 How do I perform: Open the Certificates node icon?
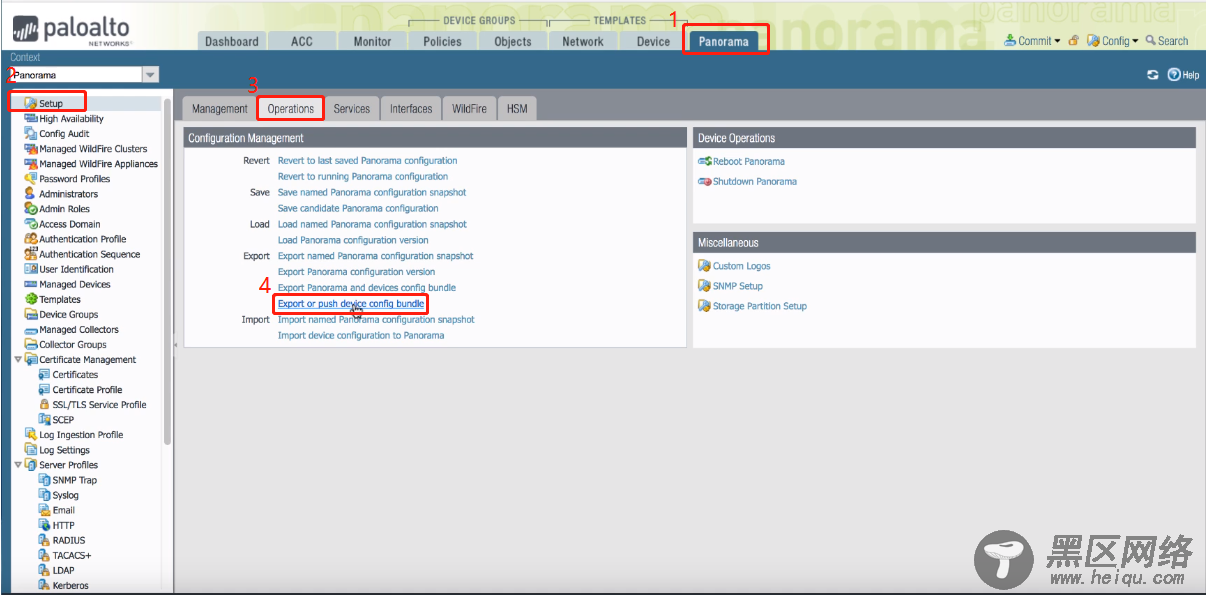coord(44,375)
